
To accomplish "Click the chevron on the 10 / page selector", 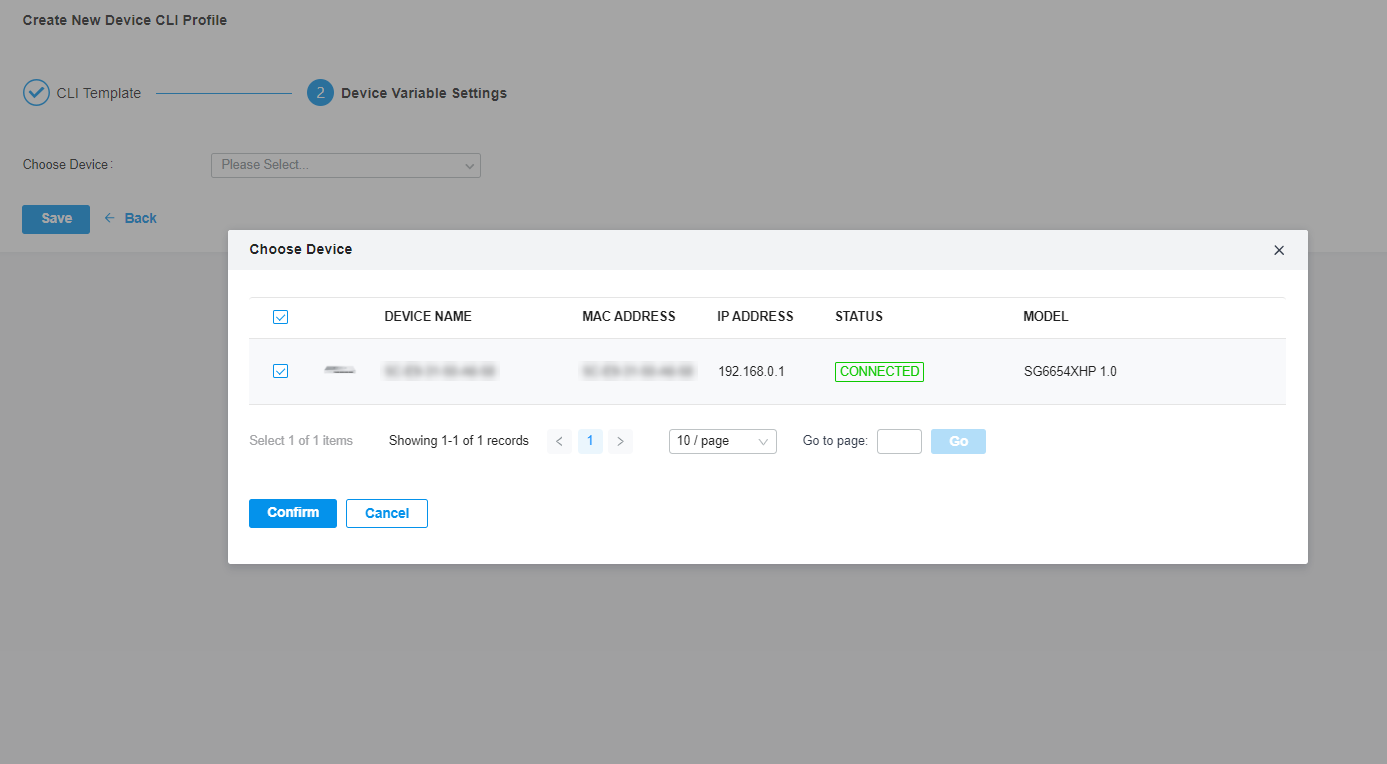I will pos(765,441).
